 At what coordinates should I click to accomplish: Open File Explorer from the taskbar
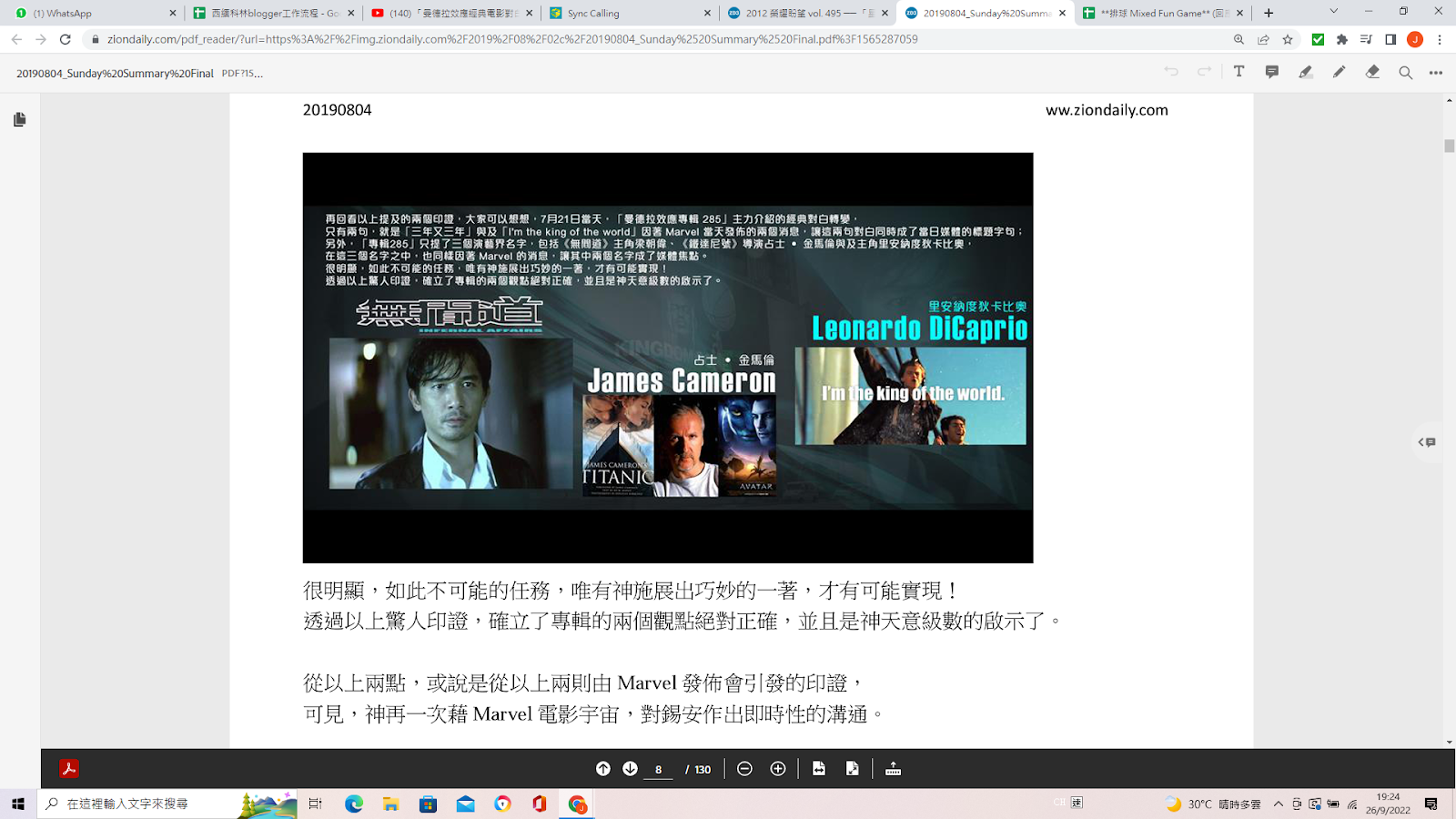pyautogui.click(x=391, y=804)
